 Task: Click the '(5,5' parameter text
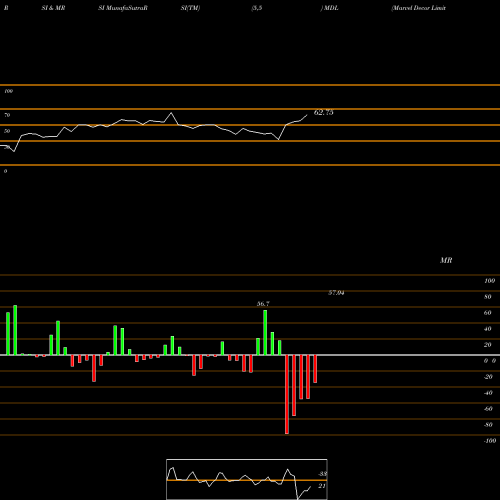(x=257, y=8)
